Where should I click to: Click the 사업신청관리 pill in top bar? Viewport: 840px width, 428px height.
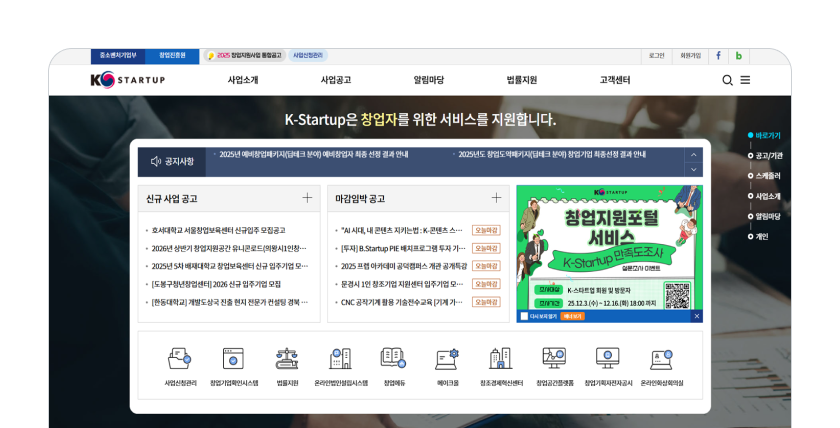308,56
